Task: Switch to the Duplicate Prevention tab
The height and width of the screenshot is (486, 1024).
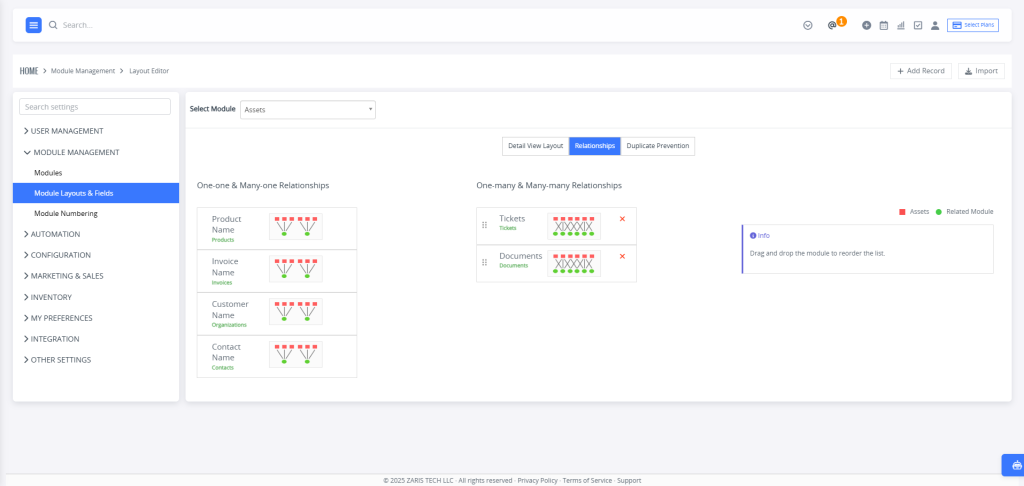Action: [658, 146]
